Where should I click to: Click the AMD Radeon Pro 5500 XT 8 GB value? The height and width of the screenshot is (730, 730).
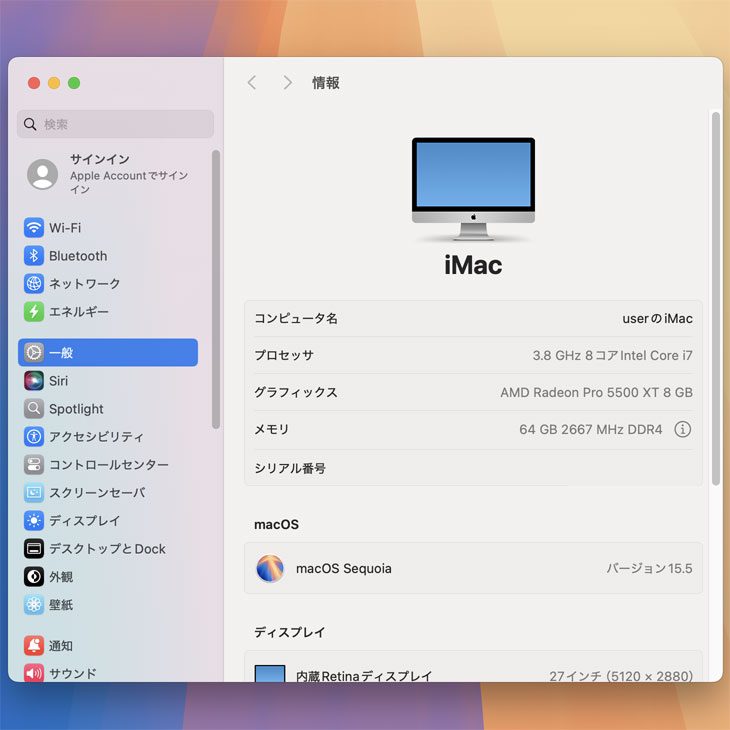(596, 392)
